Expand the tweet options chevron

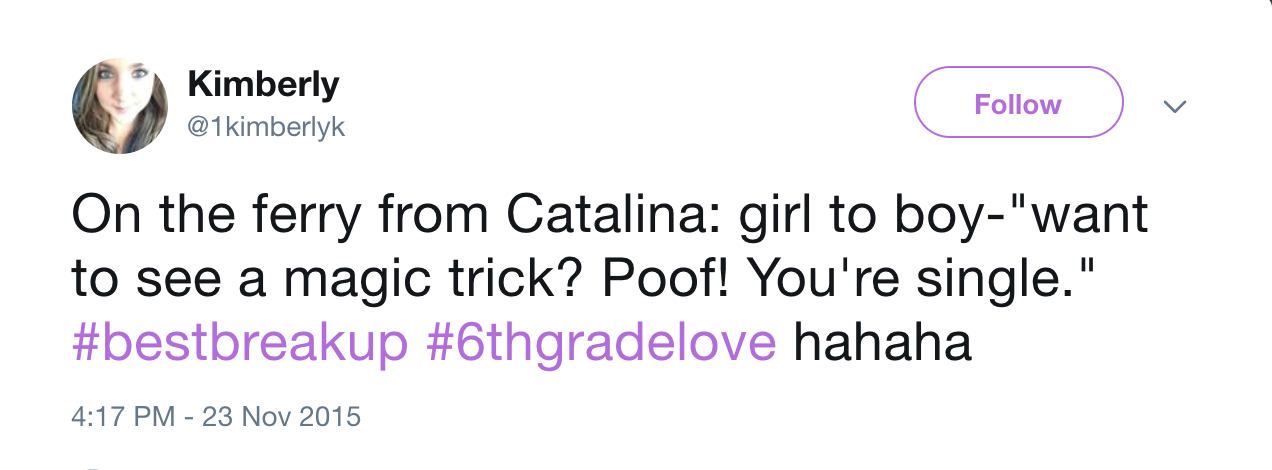pyautogui.click(x=1177, y=105)
